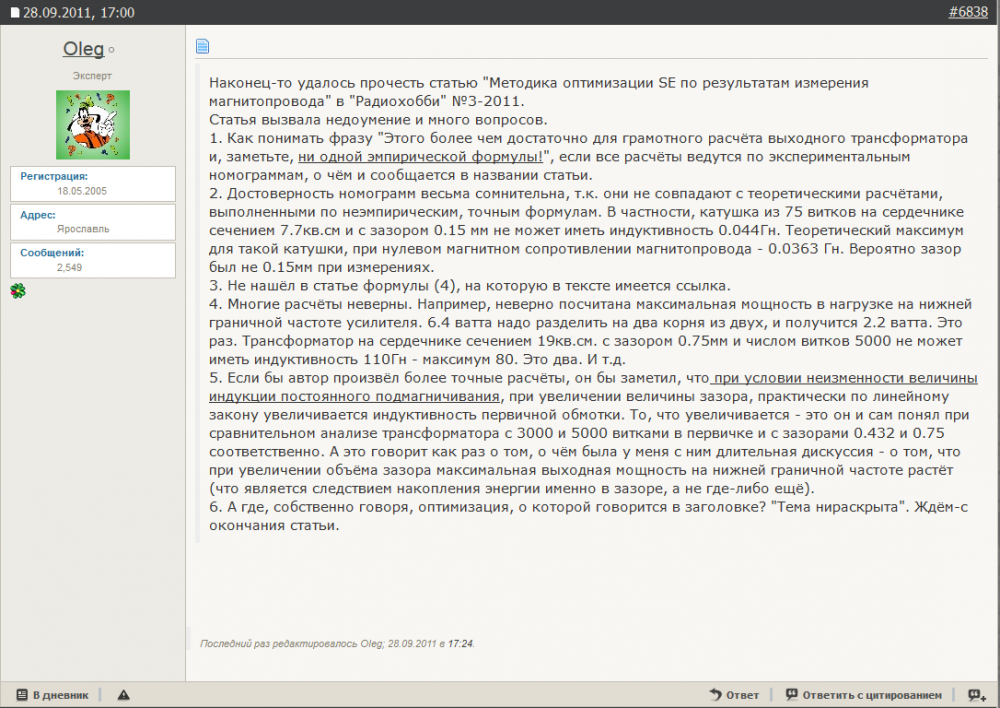The width and height of the screenshot is (1000, 708).
Task: Click the online status dot next to Oleg
Action: (x=110, y=48)
